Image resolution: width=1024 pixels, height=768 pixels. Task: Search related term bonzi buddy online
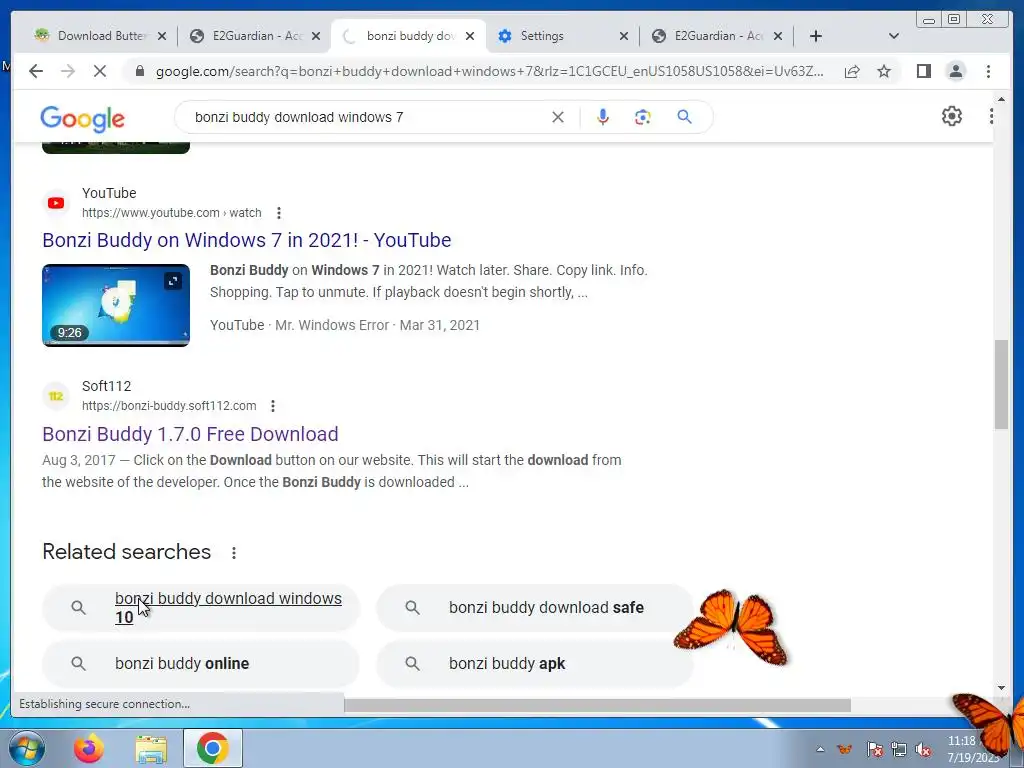click(x=201, y=664)
